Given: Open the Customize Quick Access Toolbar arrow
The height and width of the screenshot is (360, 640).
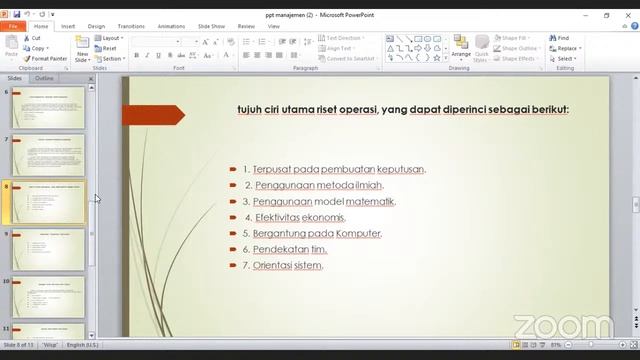Looking at the screenshot, I should tap(53, 15).
